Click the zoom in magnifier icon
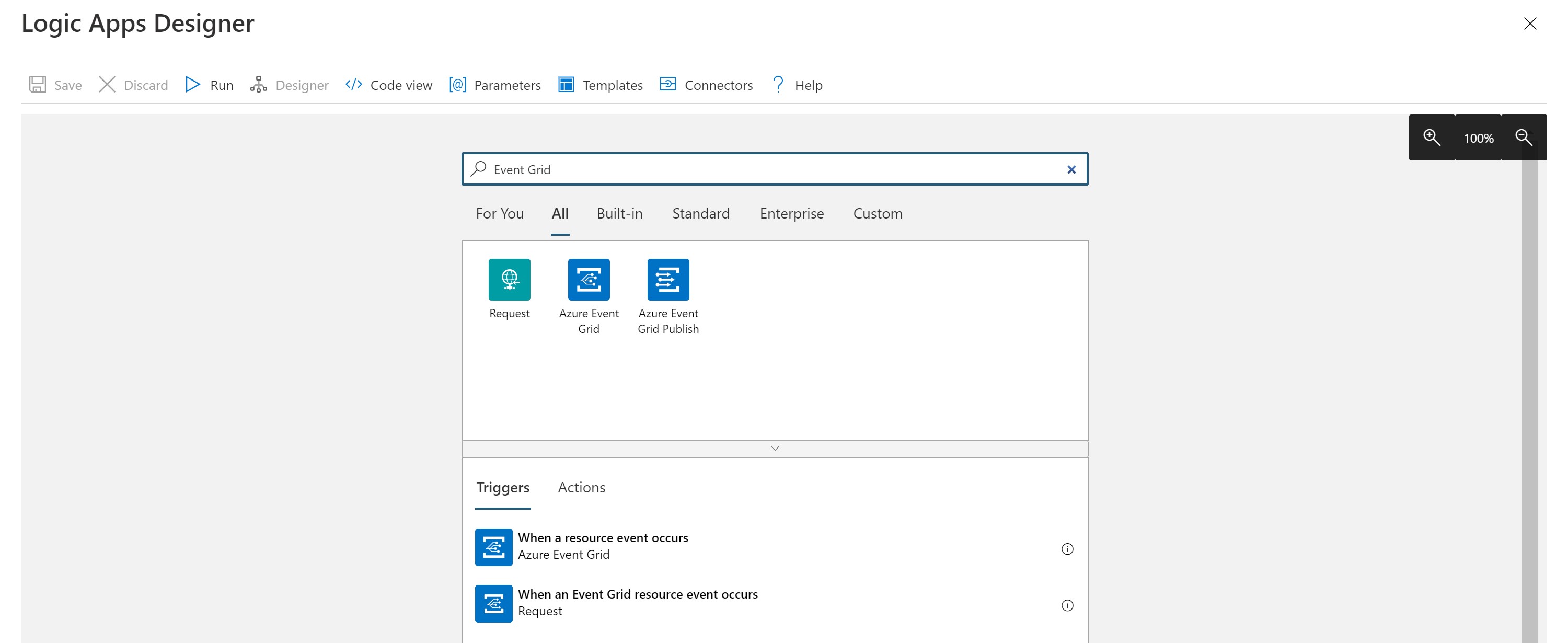The image size is (1568, 643). coord(1431,137)
